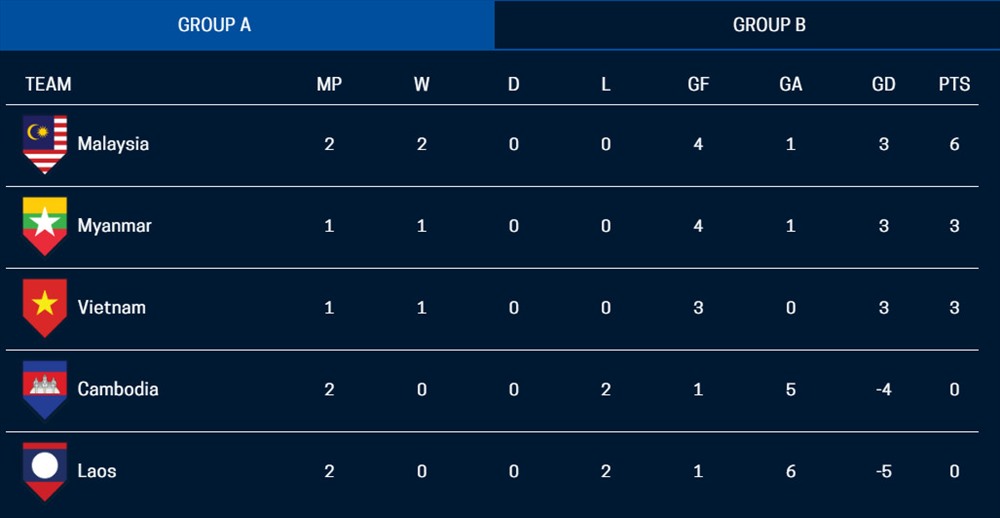Open the Myanmar team name link

(114, 226)
